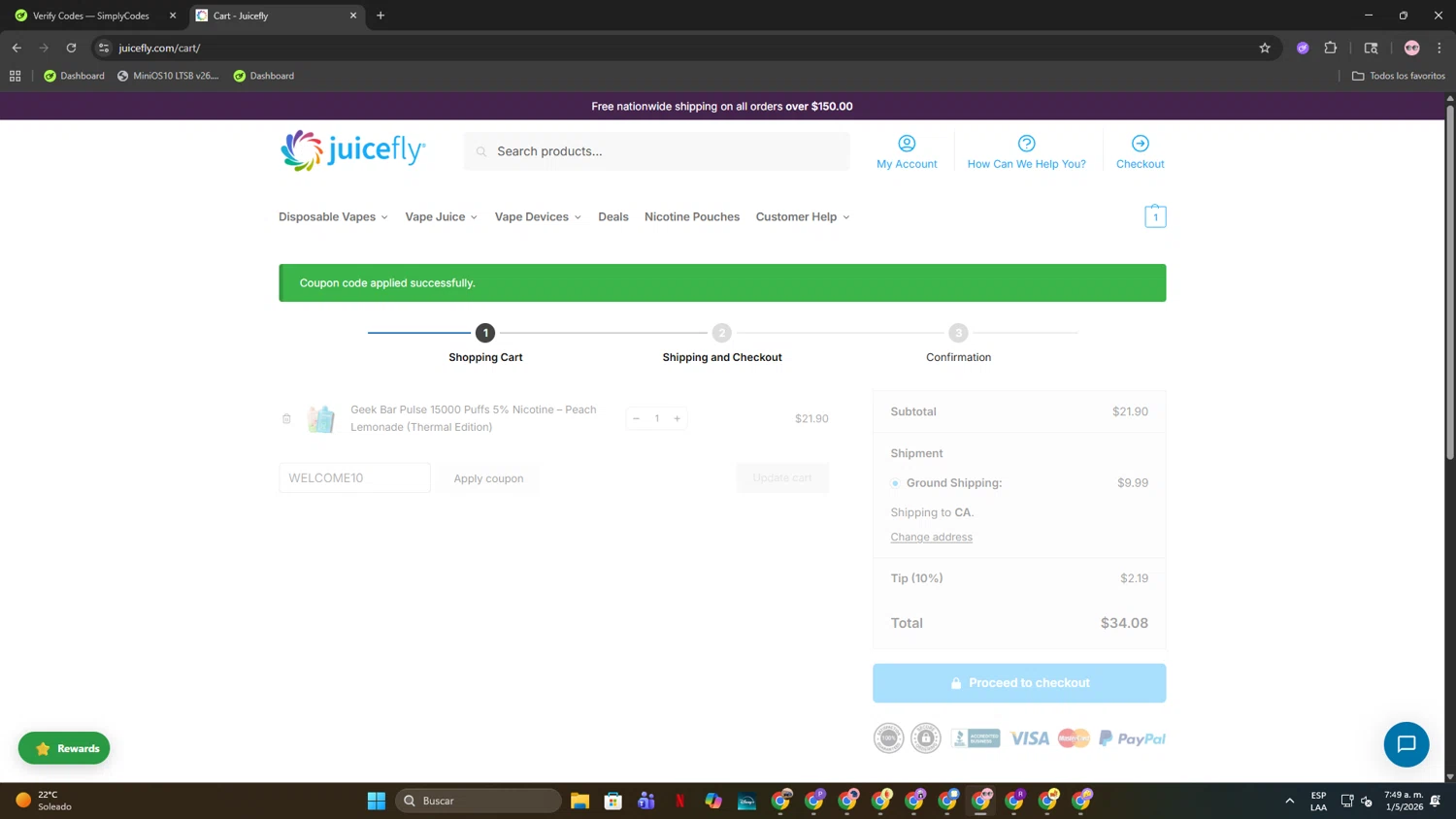Screen dimensions: 1456x819
Task: Decrease item quantity with minus button
Action: tap(636, 419)
